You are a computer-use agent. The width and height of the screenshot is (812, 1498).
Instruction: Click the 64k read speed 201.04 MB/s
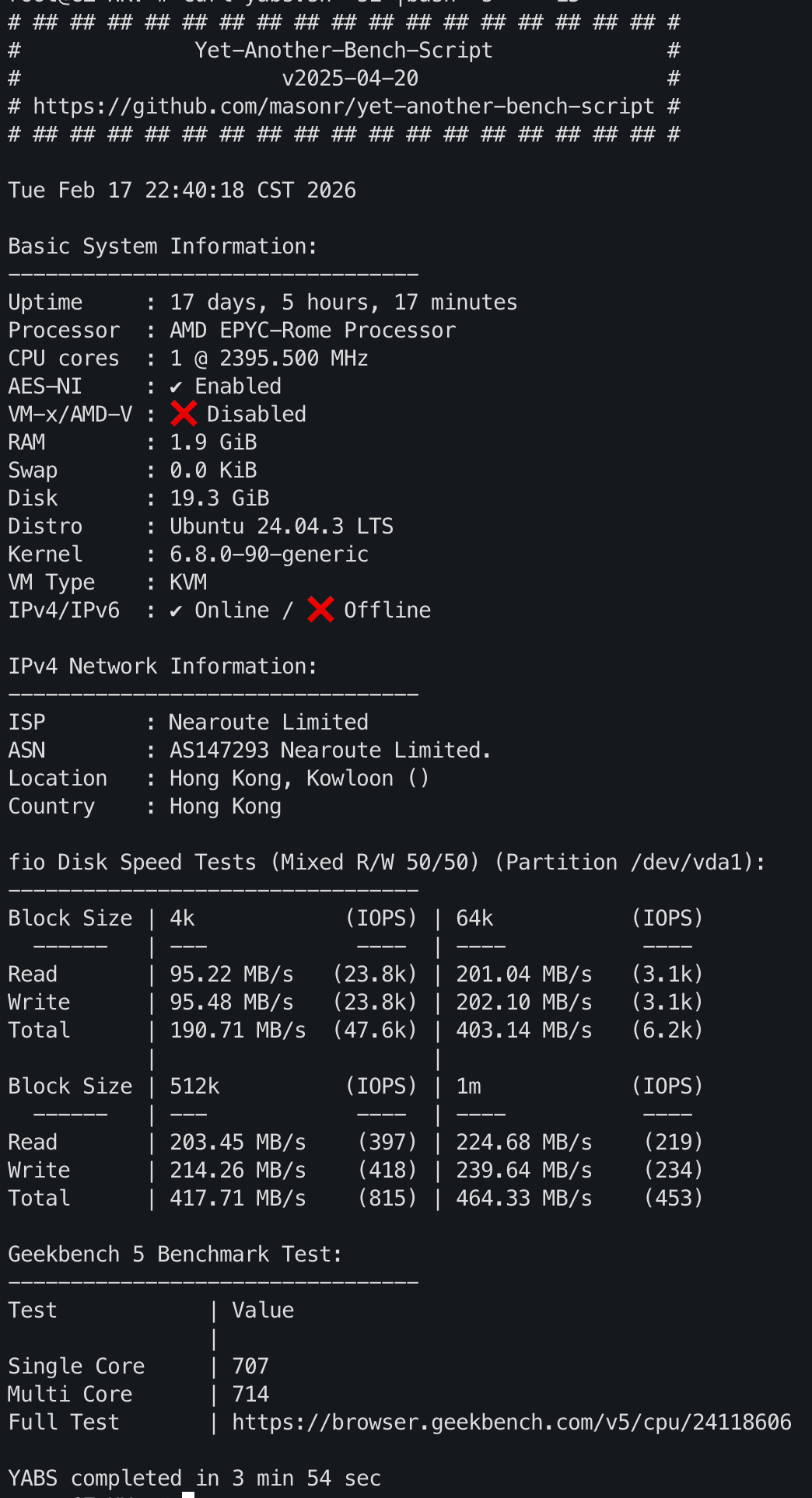coord(523,975)
